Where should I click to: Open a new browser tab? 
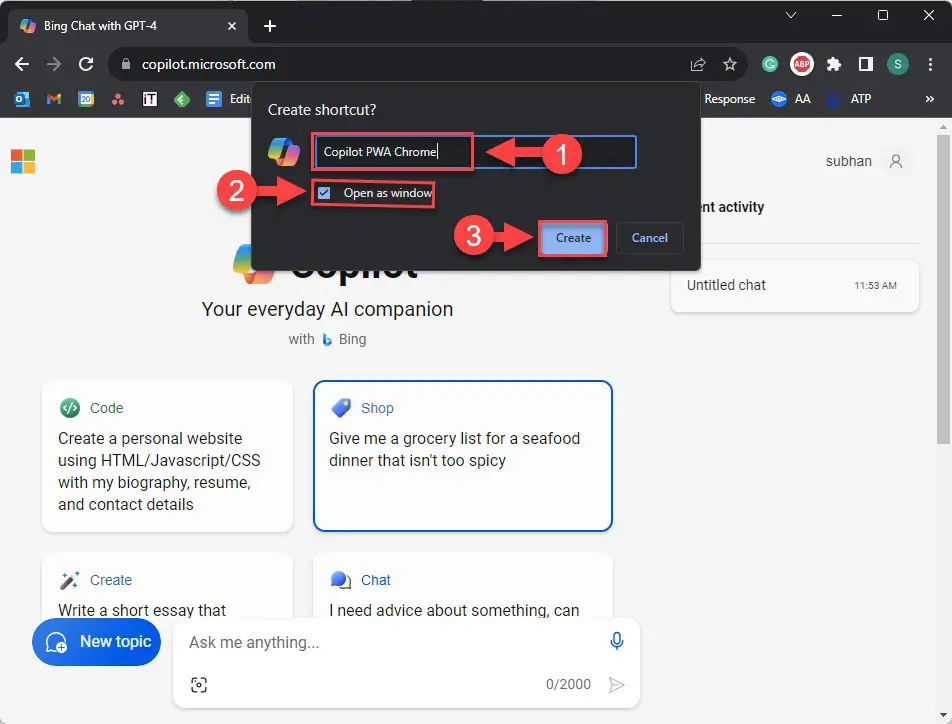click(x=270, y=26)
